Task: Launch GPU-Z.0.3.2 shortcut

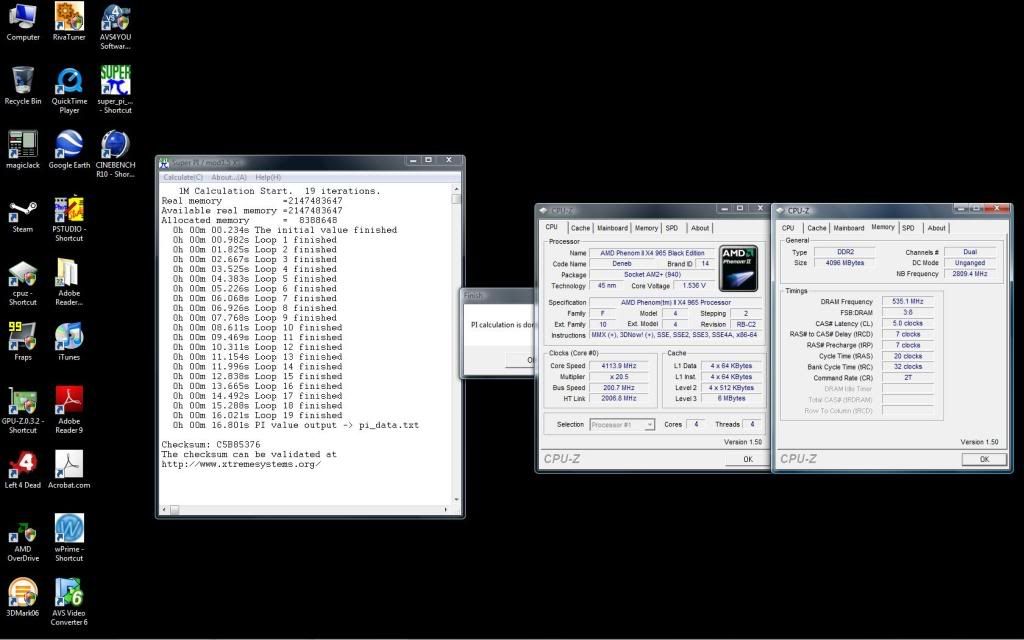Action: [23, 410]
